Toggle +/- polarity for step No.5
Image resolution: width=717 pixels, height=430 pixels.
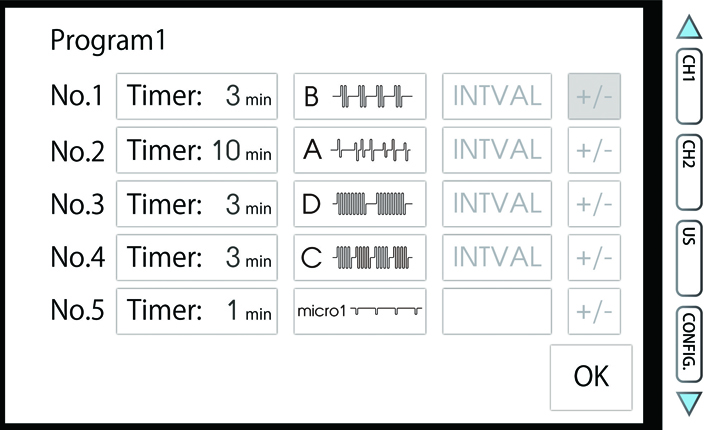click(x=594, y=312)
